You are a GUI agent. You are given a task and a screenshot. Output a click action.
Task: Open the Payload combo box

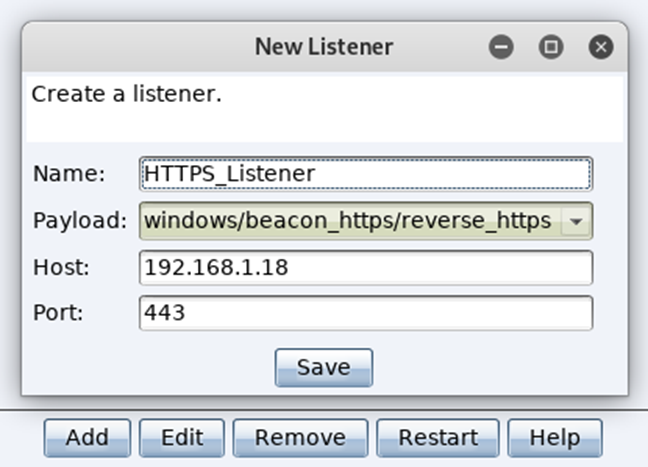click(366, 221)
